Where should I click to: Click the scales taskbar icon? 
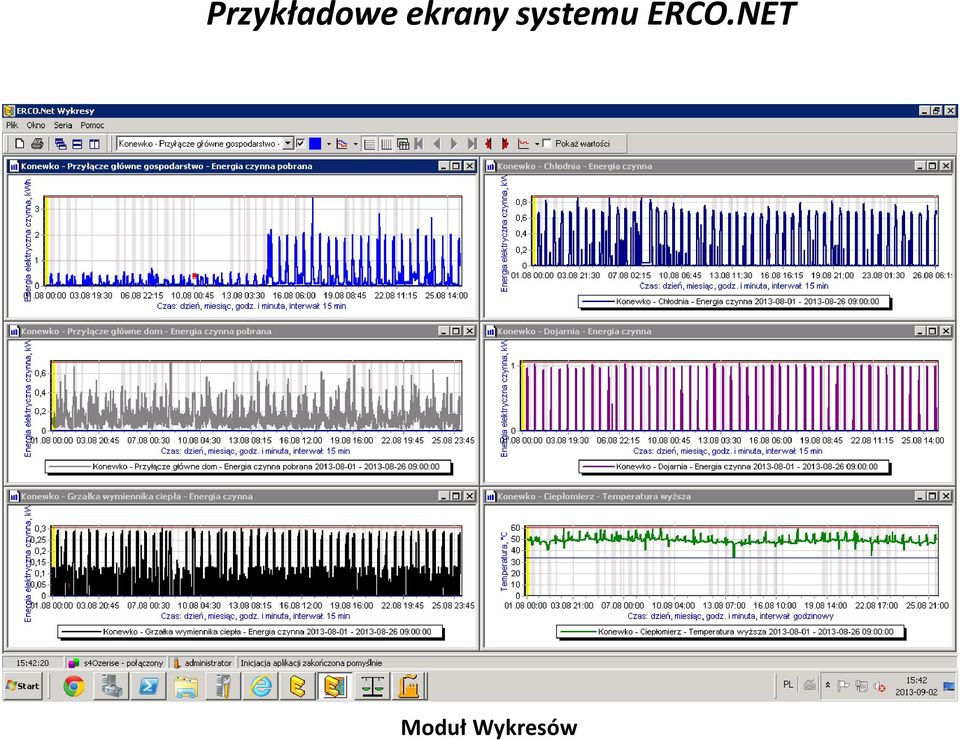(373, 686)
